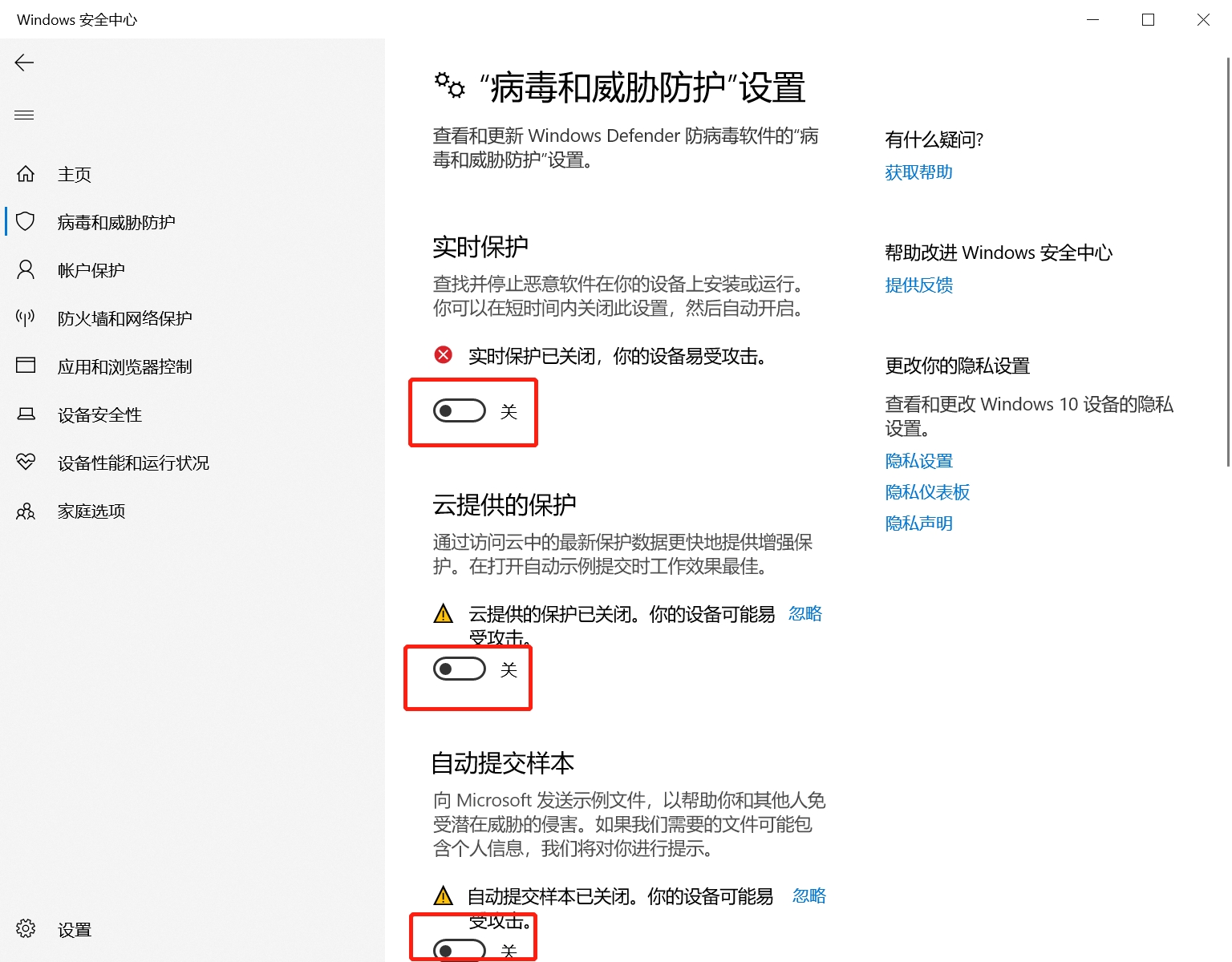The width and height of the screenshot is (1232, 962).
Task: Open 主页 in the sidebar
Action: tap(75, 174)
